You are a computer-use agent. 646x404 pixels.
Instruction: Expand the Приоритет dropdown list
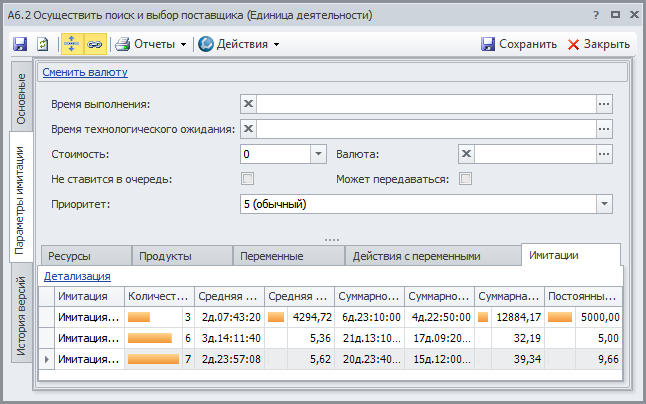tap(603, 204)
